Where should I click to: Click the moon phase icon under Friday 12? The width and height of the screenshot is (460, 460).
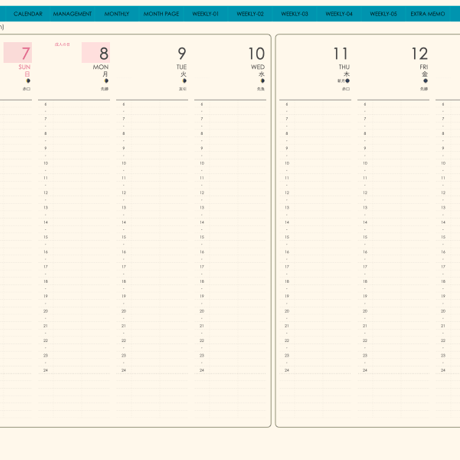click(x=426, y=81)
